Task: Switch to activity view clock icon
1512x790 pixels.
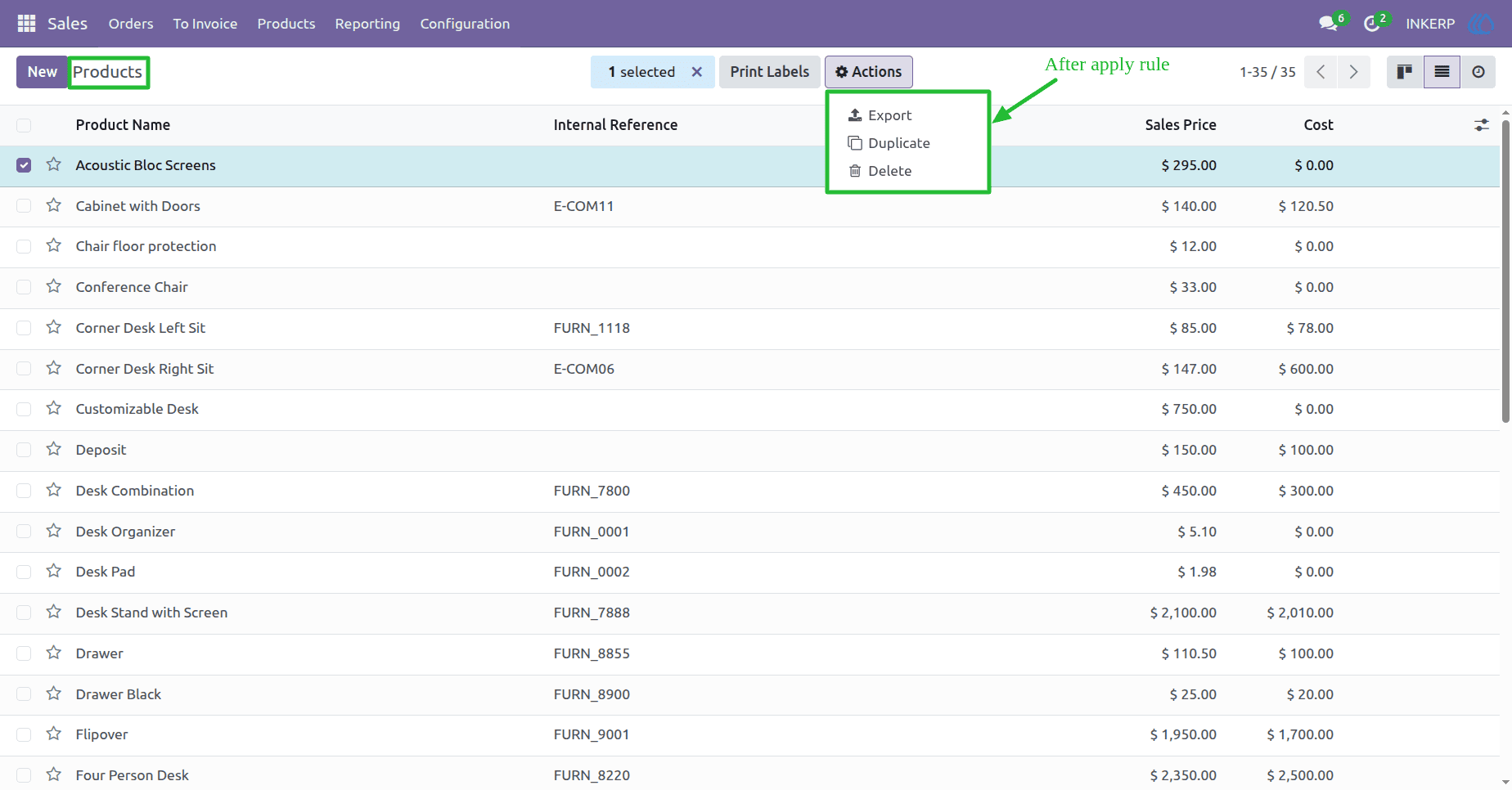Action: click(x=1478, y=72)
